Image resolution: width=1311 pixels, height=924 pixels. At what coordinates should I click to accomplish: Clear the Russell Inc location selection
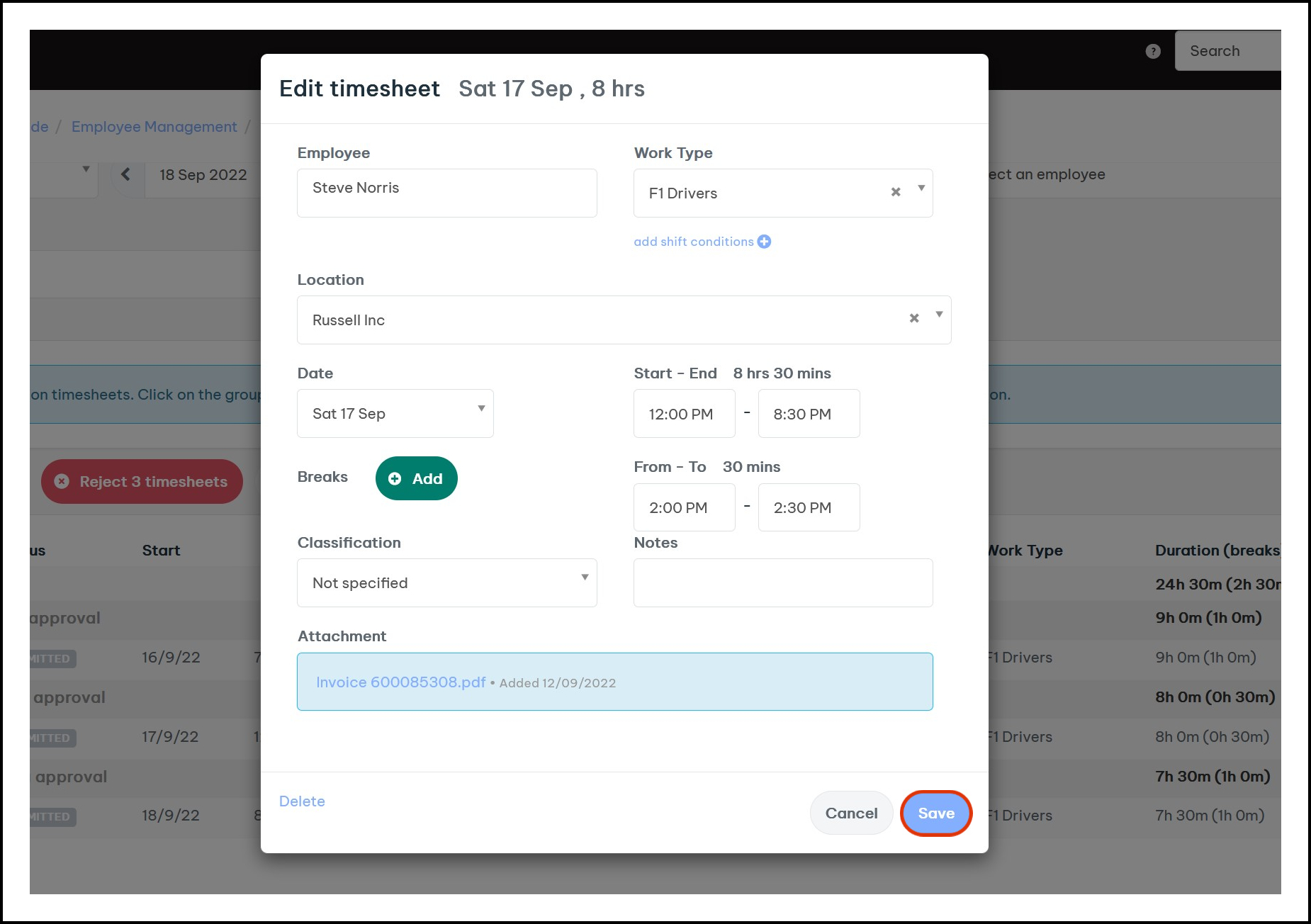point(914,319)
